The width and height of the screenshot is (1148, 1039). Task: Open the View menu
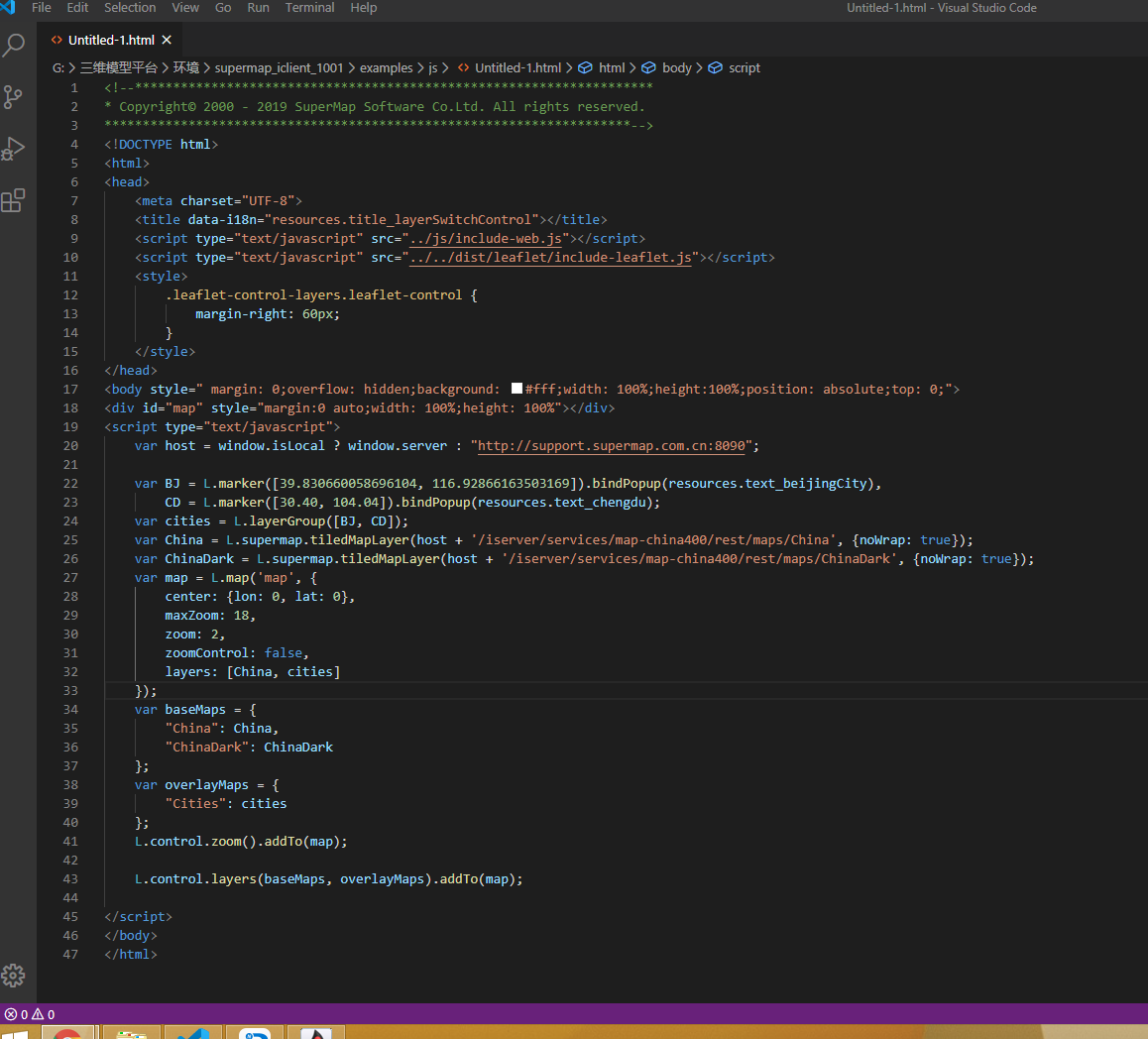pyautogui.click(x=185, y=7)
